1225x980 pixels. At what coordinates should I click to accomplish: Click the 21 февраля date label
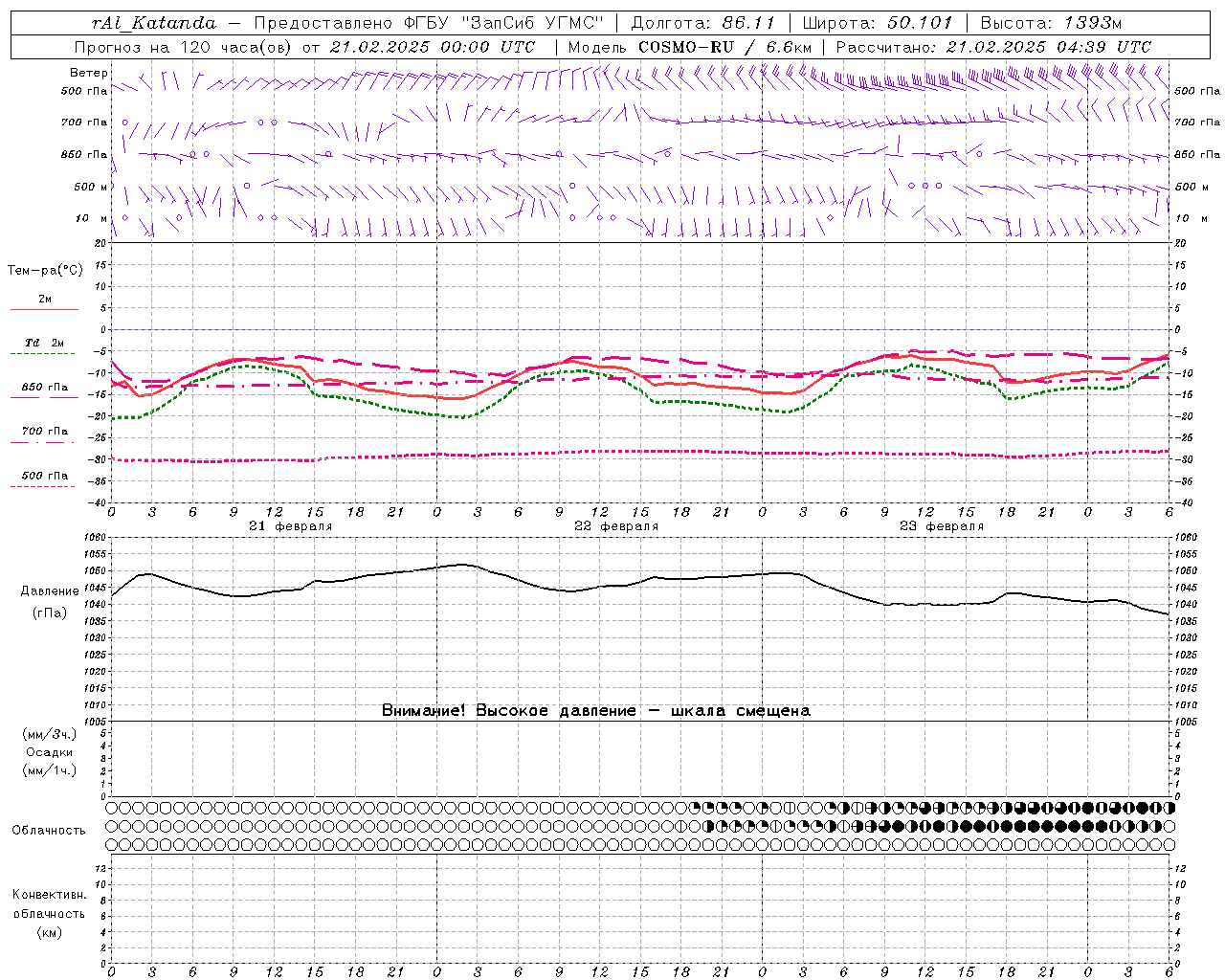click(291, 526)
